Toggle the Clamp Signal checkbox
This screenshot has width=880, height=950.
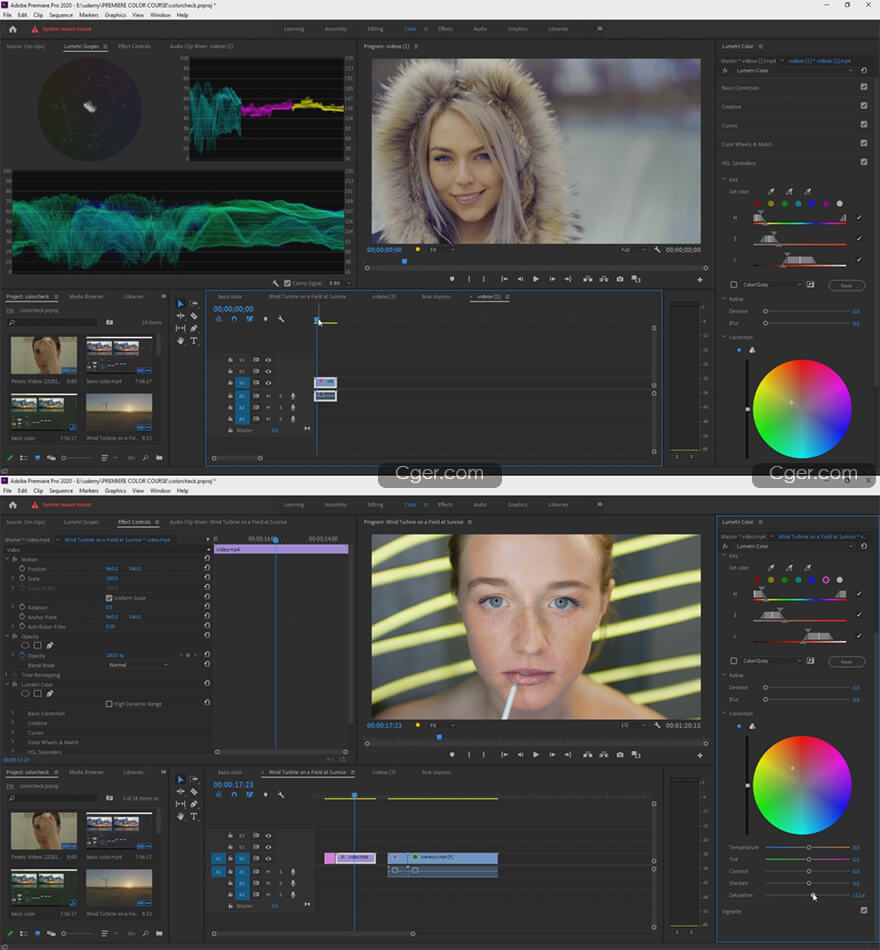287,283
